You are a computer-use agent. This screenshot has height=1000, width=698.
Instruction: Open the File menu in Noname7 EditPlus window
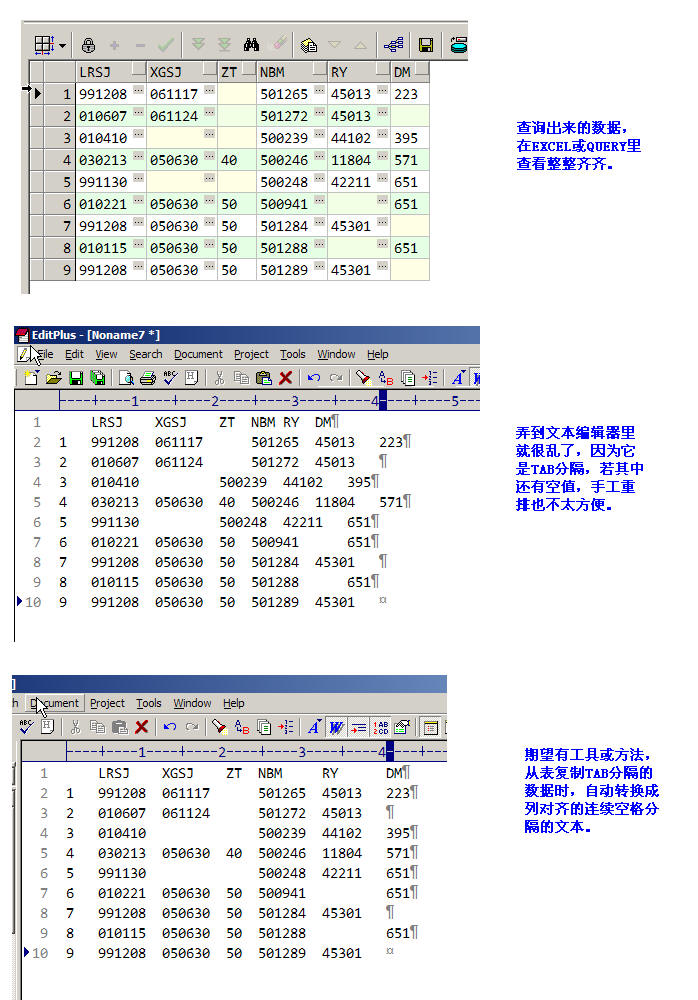43,355
